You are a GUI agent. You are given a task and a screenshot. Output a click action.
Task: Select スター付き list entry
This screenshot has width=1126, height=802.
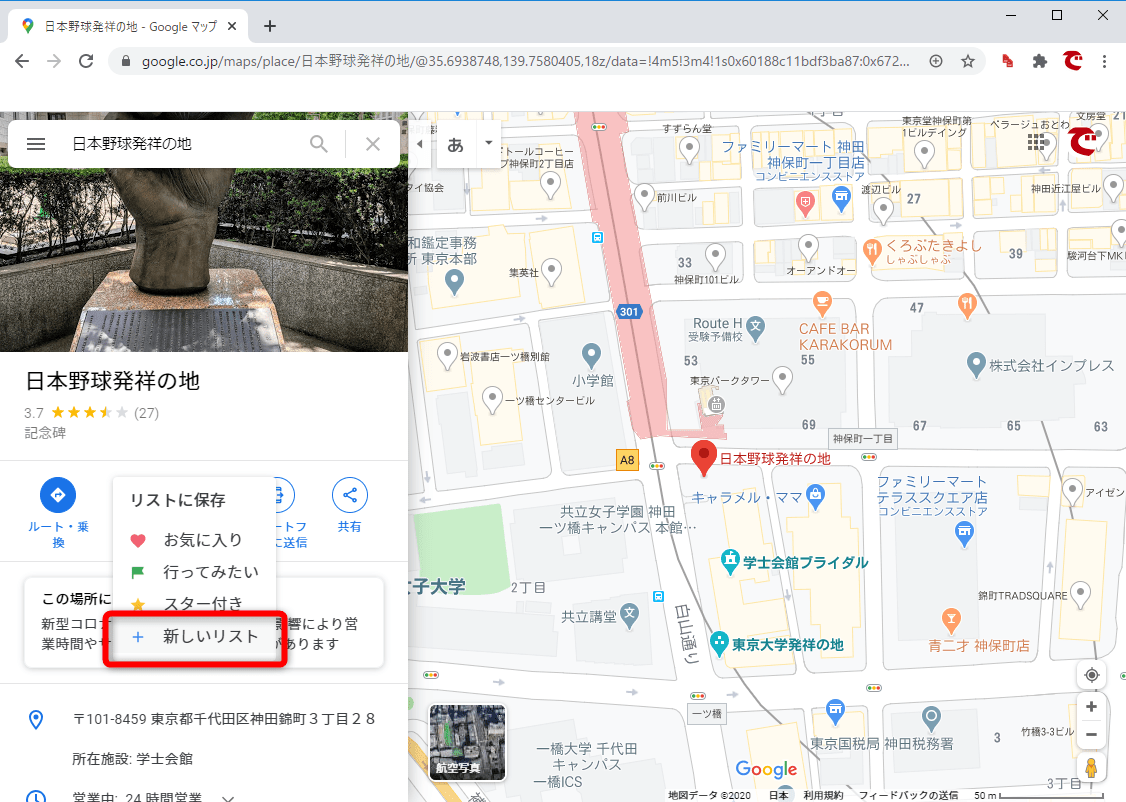coord(194,603)
